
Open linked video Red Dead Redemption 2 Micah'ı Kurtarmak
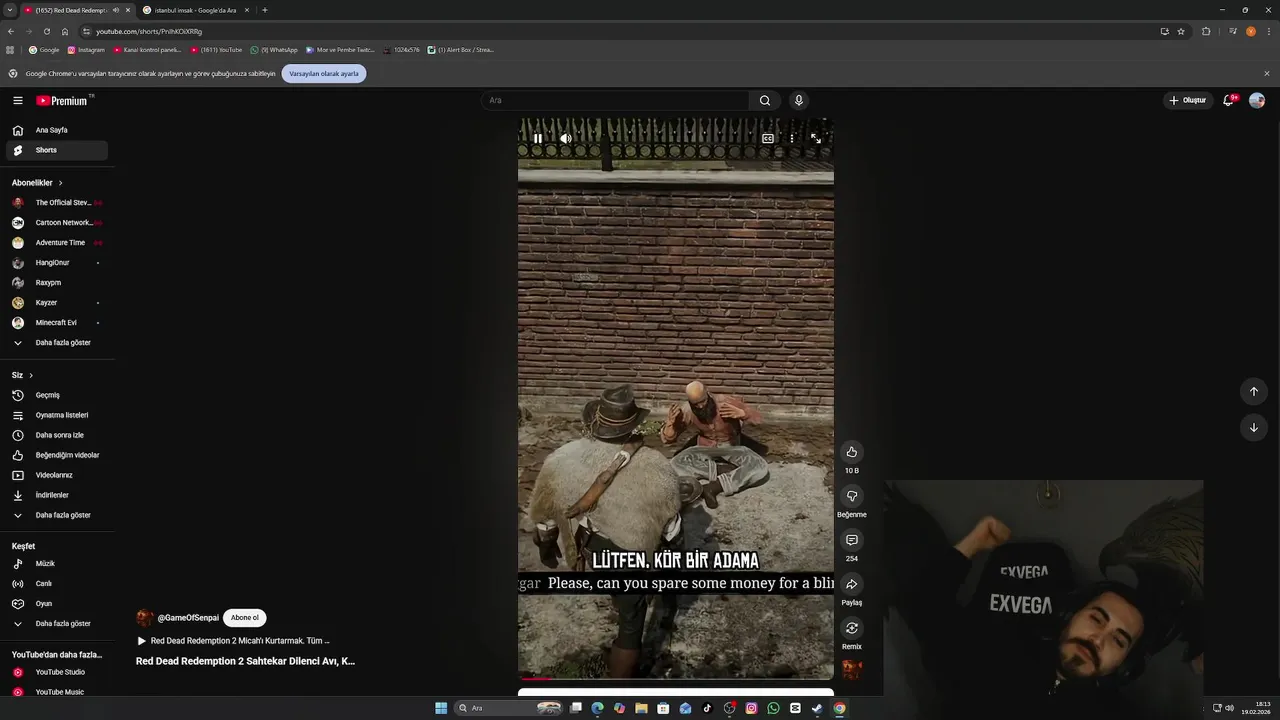click(x=234, y=641)
